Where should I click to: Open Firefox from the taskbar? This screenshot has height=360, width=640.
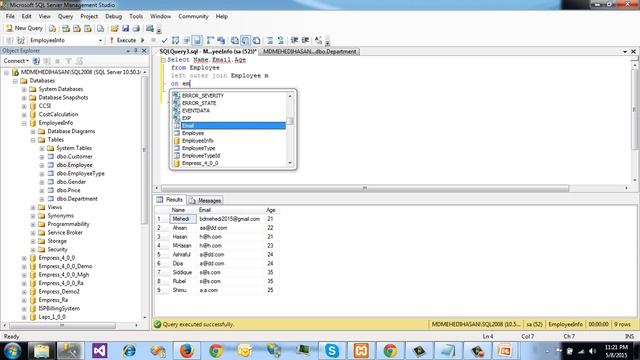(187, 351)
